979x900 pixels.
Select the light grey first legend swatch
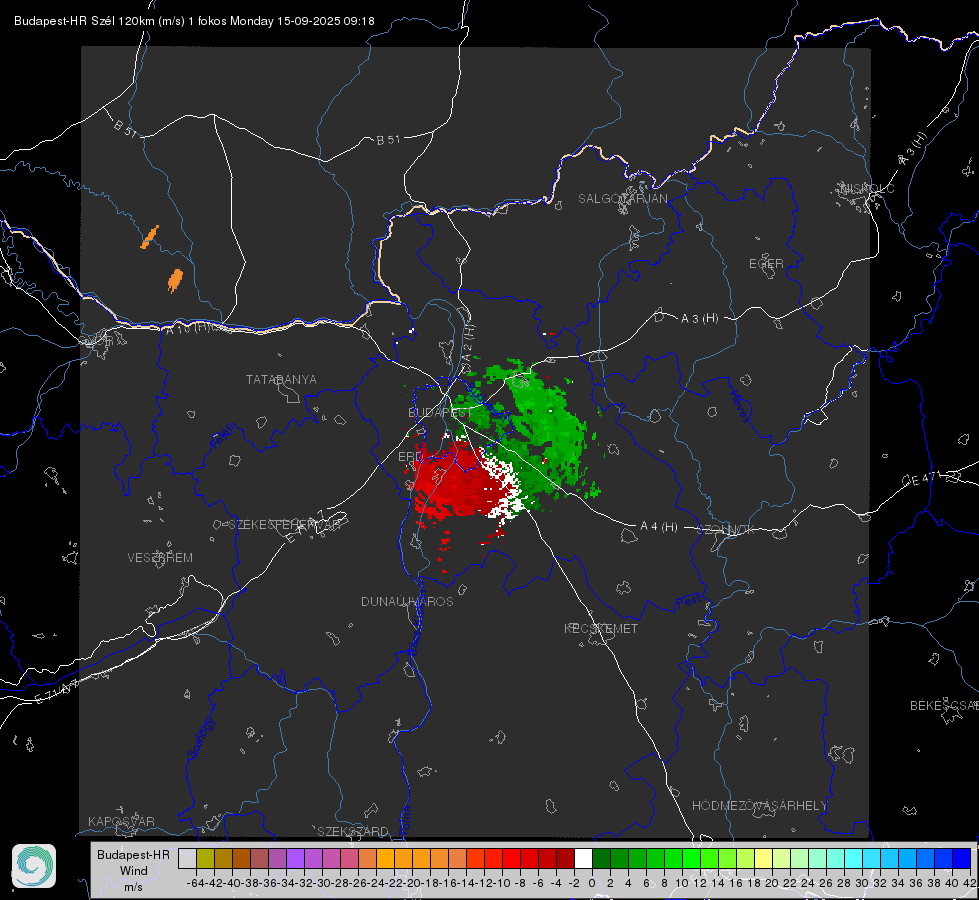click(x=187, y=858)
